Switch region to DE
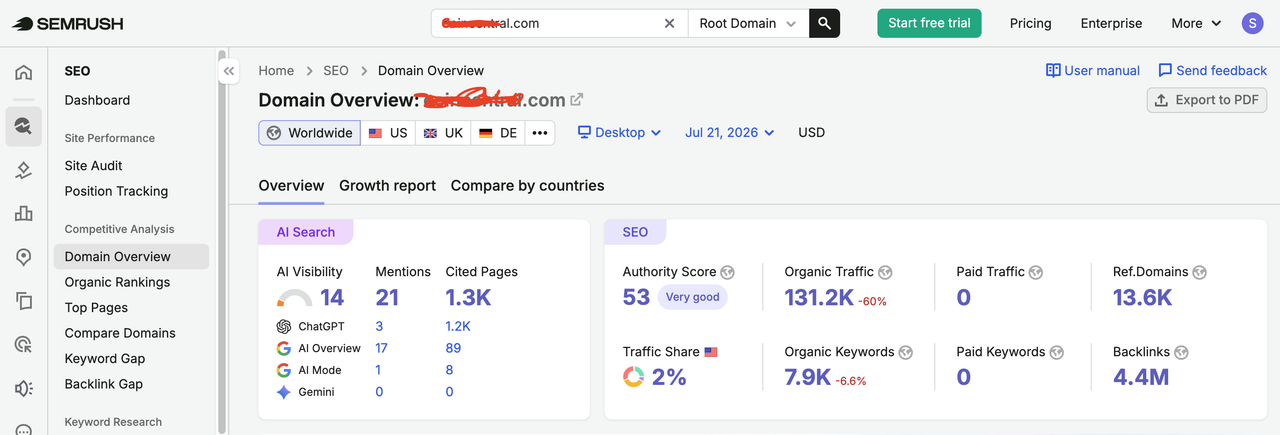 (498, 133)
